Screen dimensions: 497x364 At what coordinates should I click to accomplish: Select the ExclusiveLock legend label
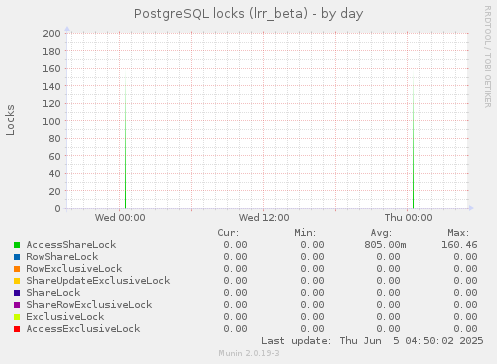(x=65, y=317)
